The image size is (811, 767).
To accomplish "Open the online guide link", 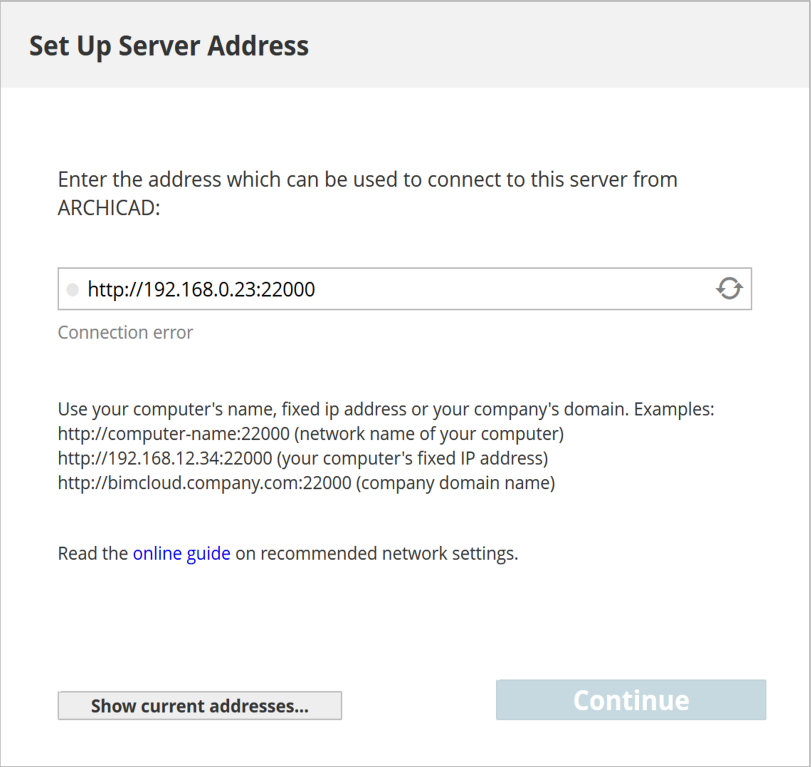I will point(182,553).
